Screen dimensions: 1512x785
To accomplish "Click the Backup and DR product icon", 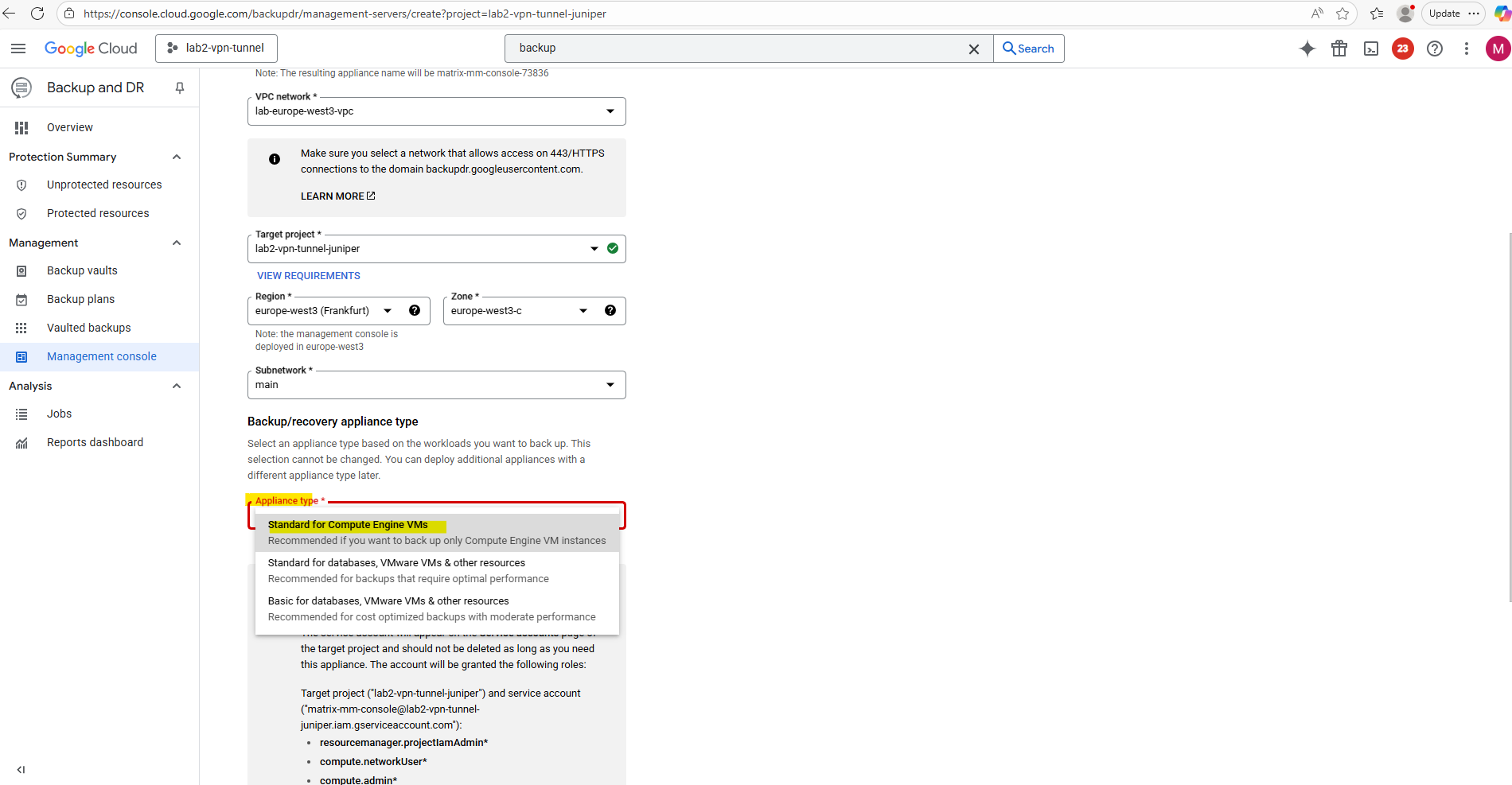I will 21,87.
